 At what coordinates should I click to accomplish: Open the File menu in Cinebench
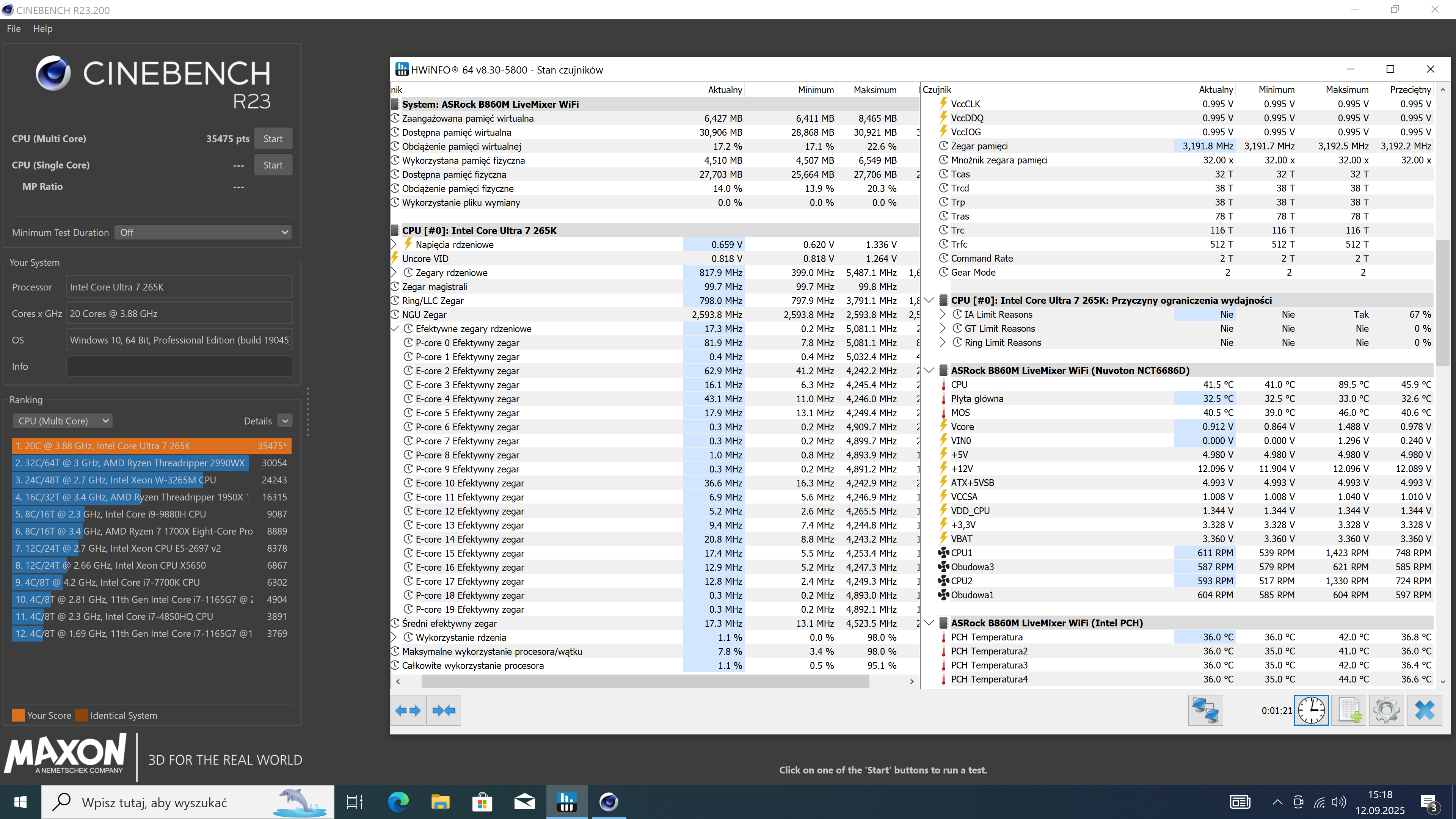pyautogui.click(x=14, y=29)
